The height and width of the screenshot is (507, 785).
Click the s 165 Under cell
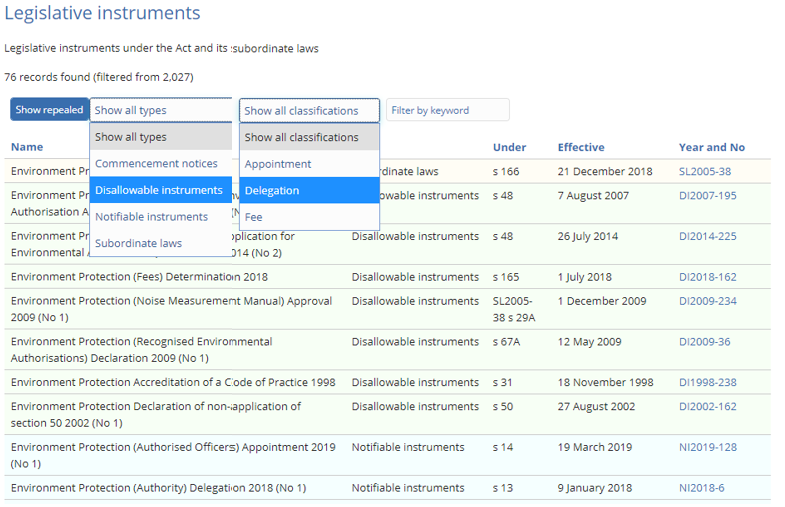[506, 277]
